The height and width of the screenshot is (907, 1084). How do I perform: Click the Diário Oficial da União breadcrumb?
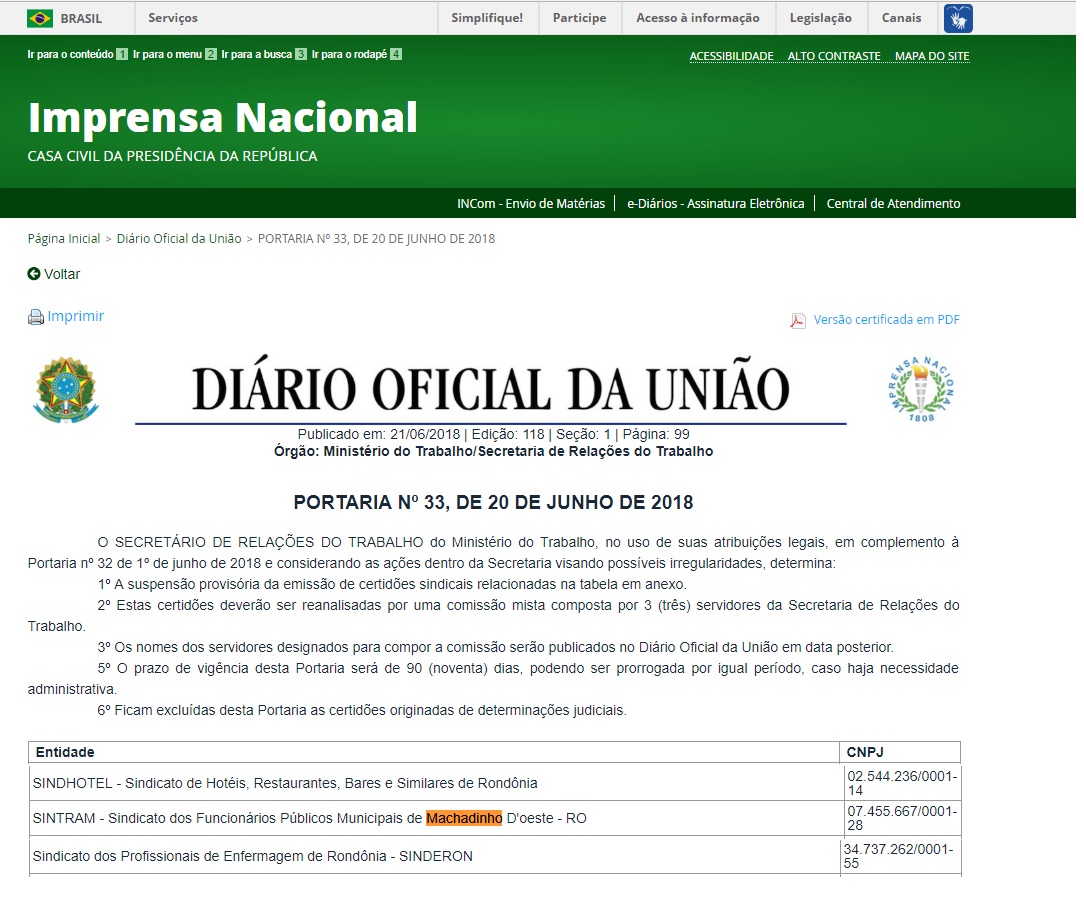[179, 239]
